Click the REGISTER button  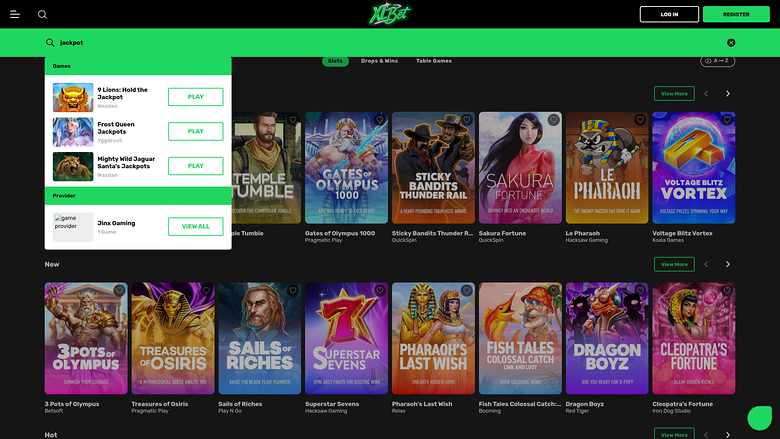736,14
